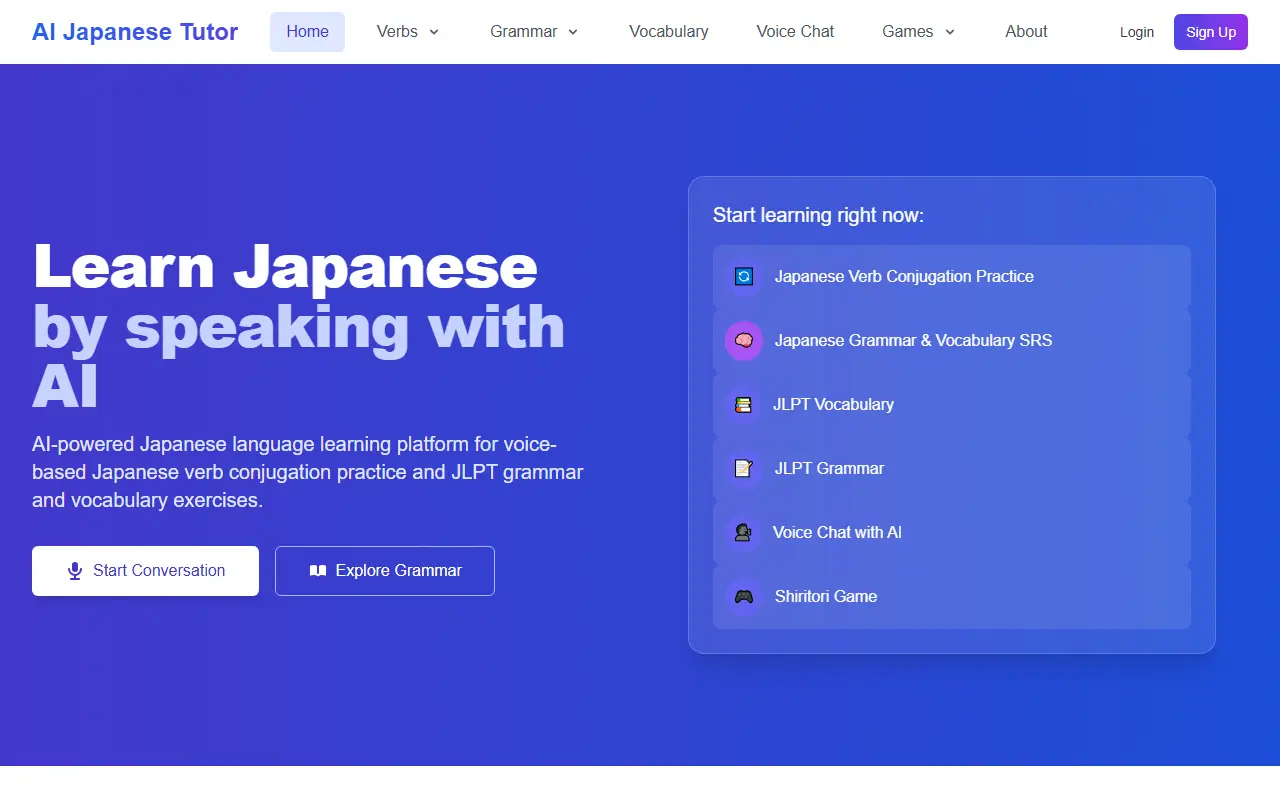Open the About page
Image resolution: width=1280 pixels, height=800 pixels.
click(x=1026, y=32)
